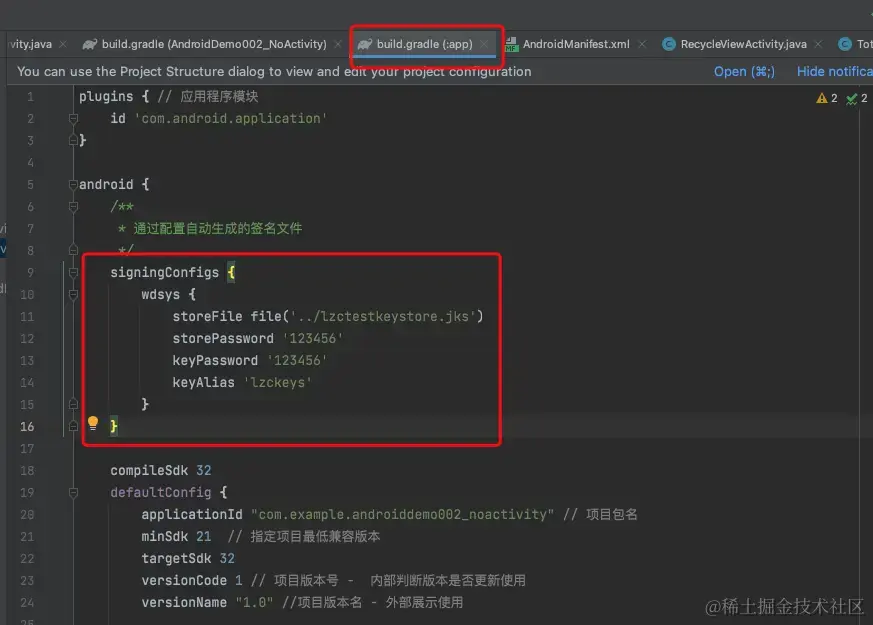Close the RecycleViewActivity.java tab
873x625 pixels.
tap(818, 44)
